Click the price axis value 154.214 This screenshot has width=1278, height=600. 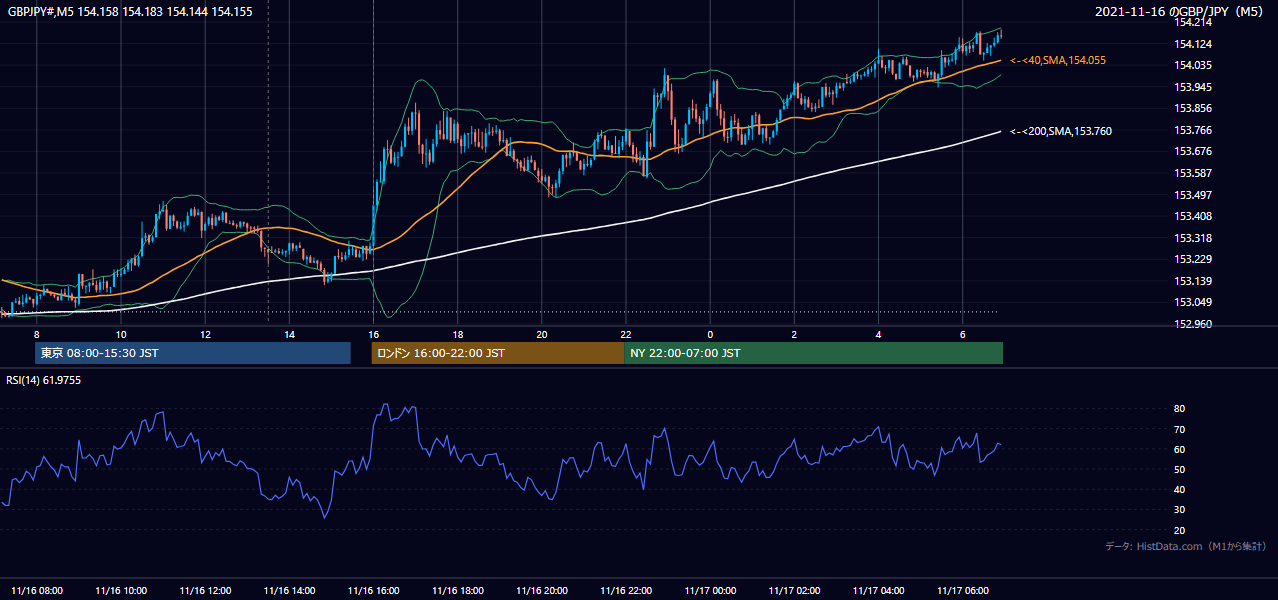point(1193,22)
